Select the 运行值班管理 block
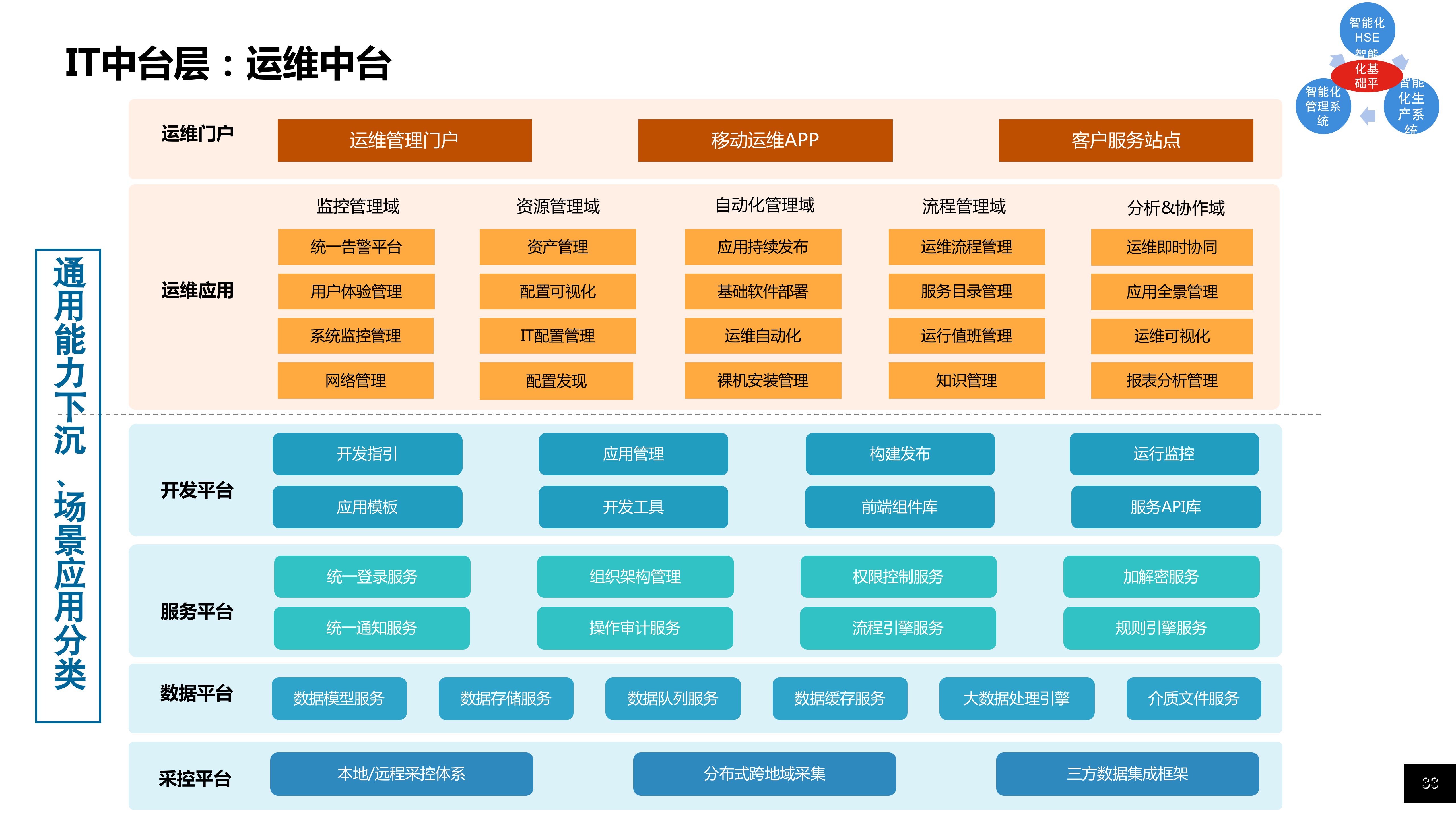The image size is (1456, 819). (966, 336)
